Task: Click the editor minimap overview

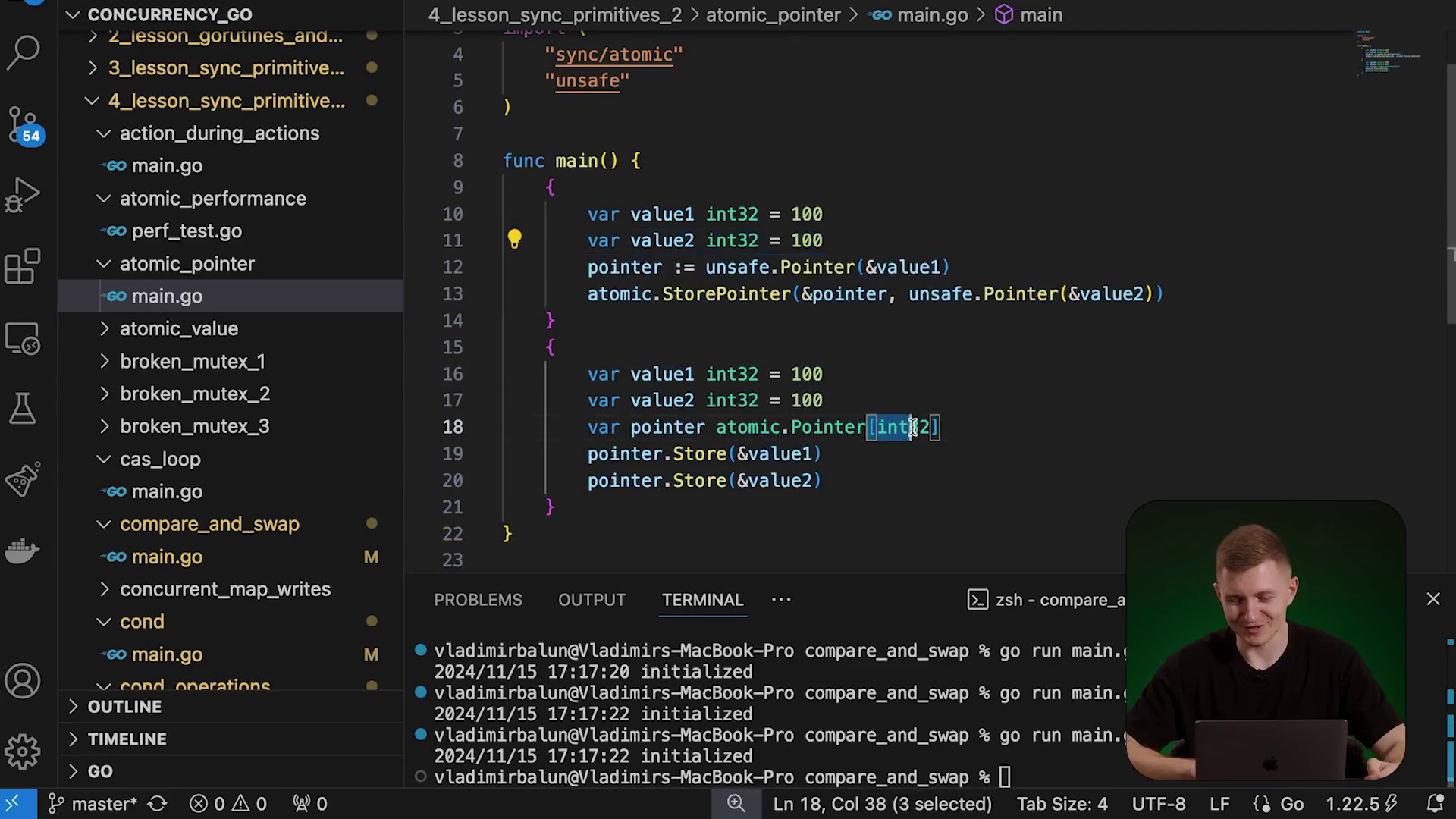Action: point(1389,53)
